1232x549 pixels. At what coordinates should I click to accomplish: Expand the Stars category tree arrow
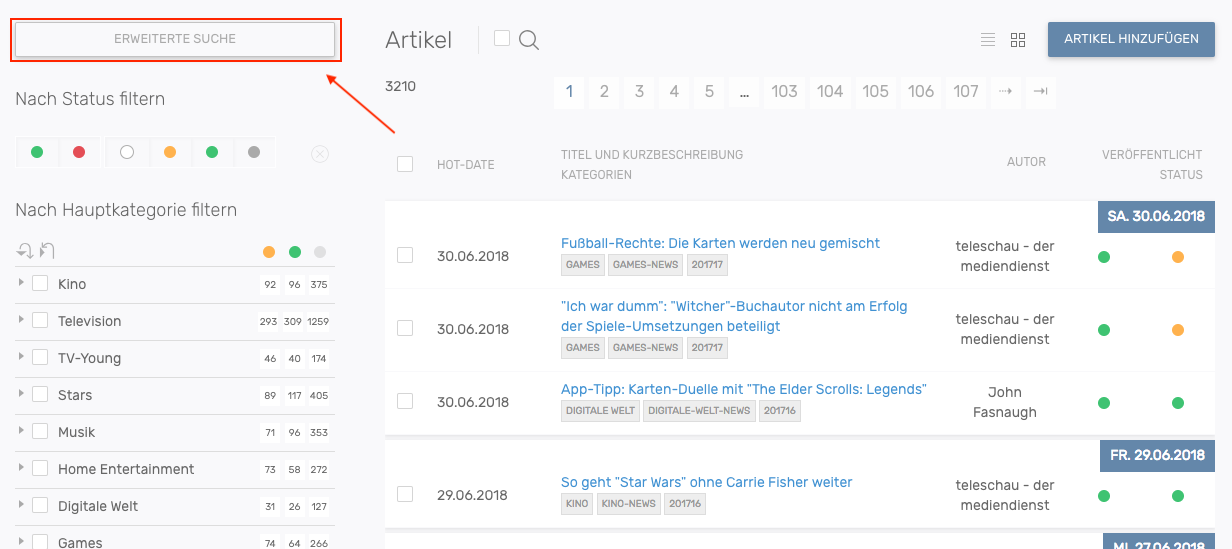(21, 395)
